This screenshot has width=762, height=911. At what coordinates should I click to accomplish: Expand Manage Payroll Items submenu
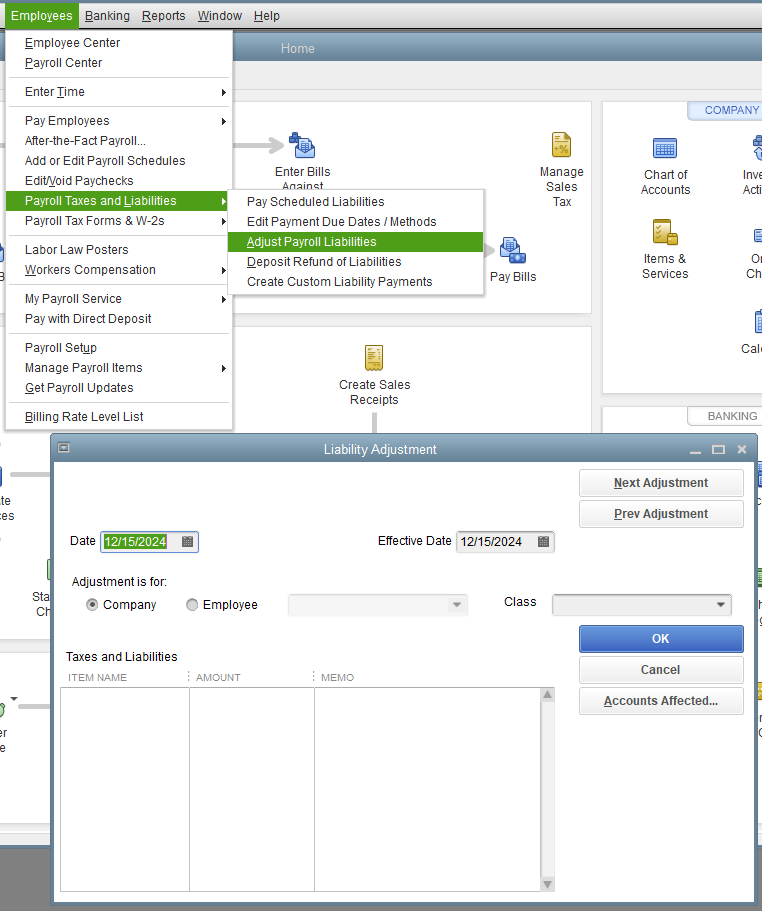pos(224,368)
